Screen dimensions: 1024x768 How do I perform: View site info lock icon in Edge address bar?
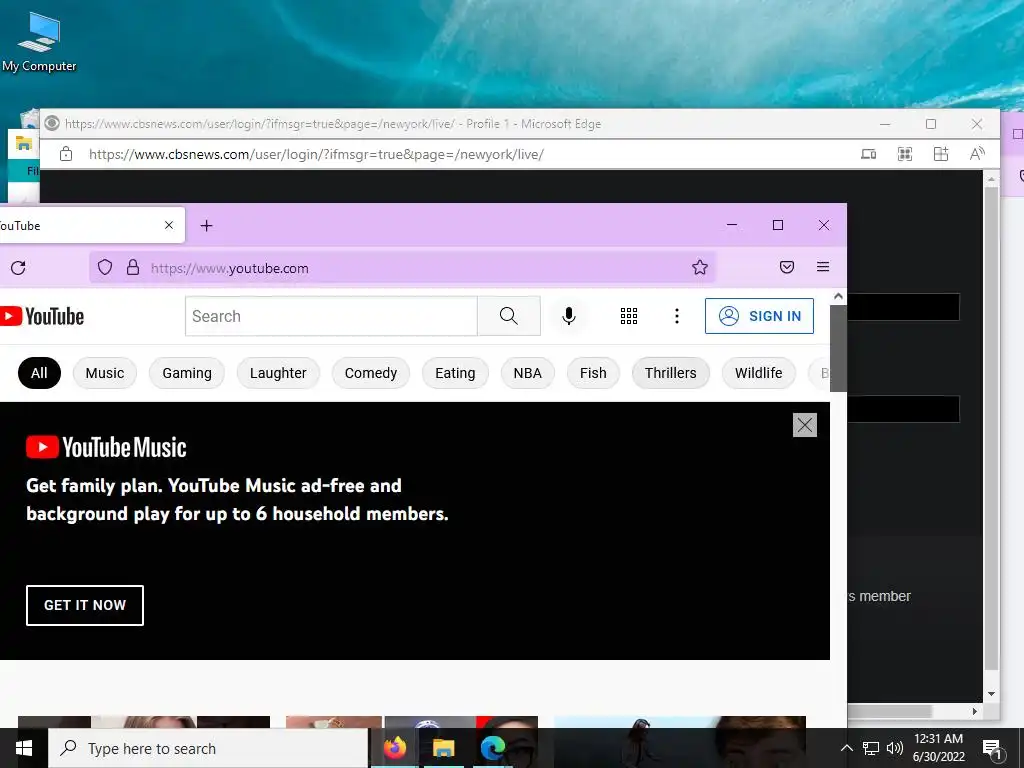[66, 154]
